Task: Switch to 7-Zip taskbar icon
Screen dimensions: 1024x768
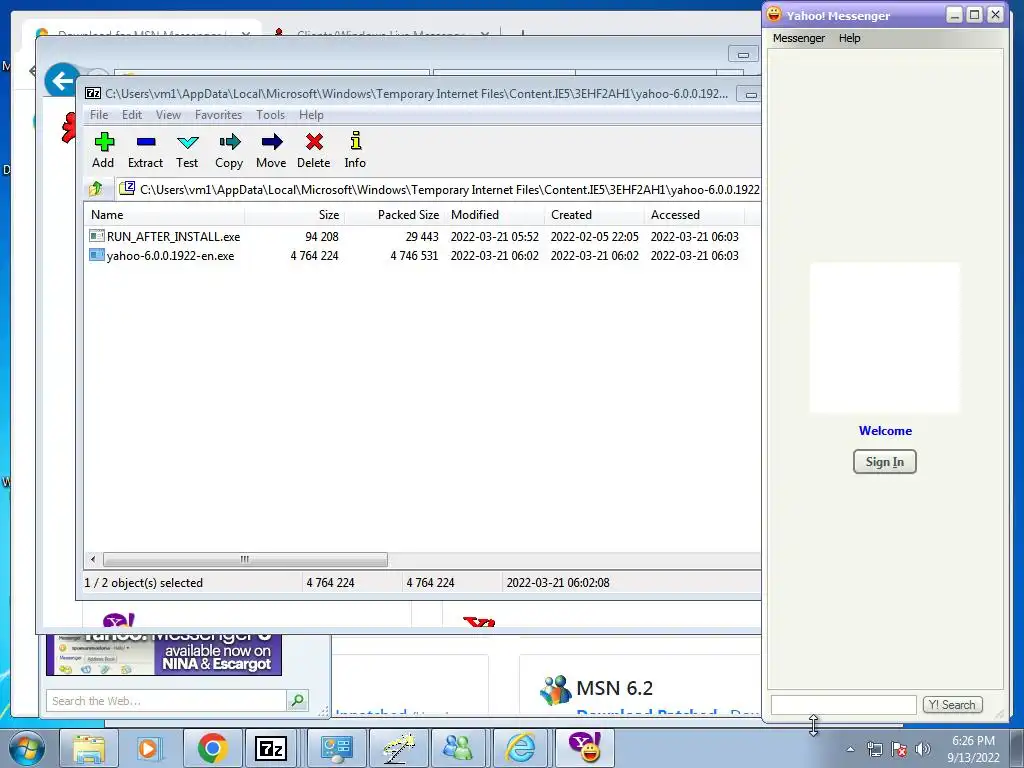Action: point(271,748)
